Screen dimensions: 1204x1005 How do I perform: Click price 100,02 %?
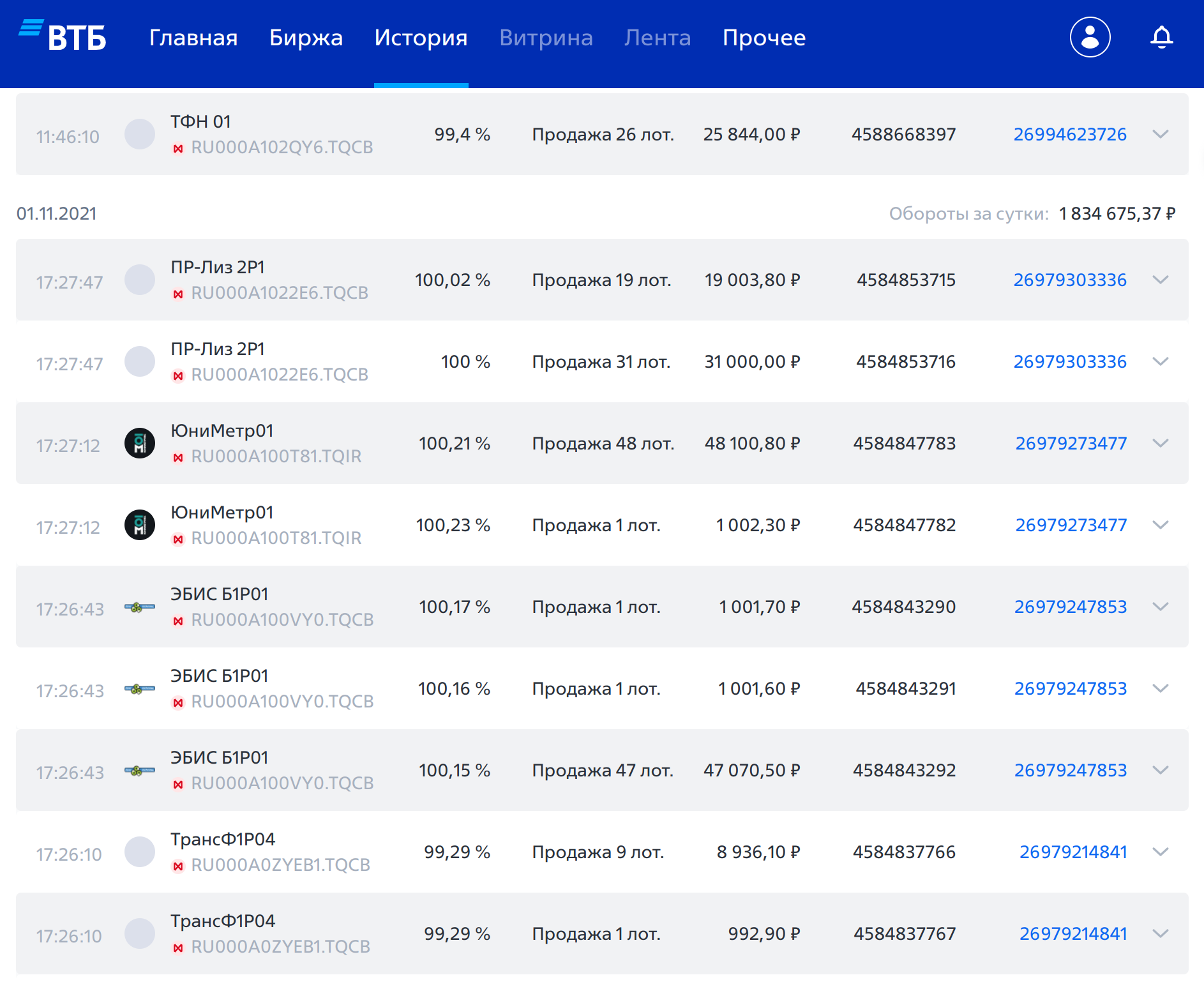(453, 280)
